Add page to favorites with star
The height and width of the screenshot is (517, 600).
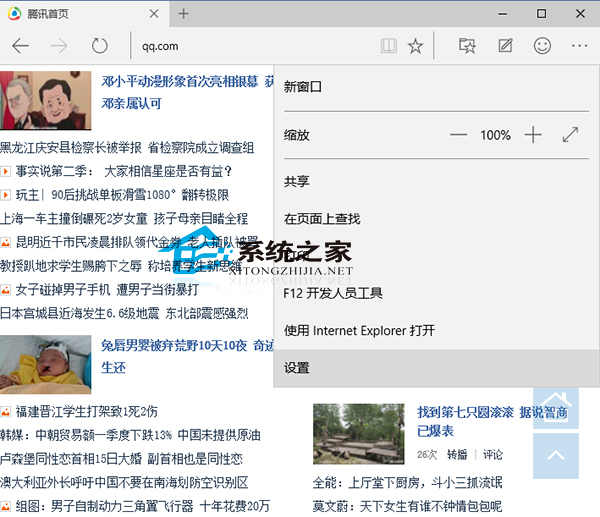pyautogui.click(x=415, y=46)
